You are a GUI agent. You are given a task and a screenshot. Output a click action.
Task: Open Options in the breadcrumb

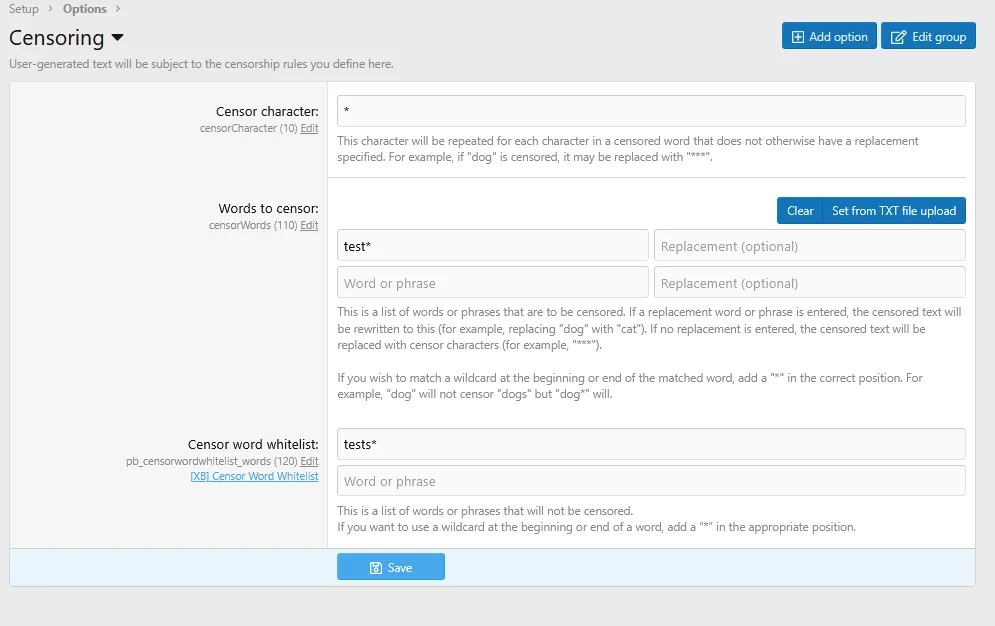(85, 9)
